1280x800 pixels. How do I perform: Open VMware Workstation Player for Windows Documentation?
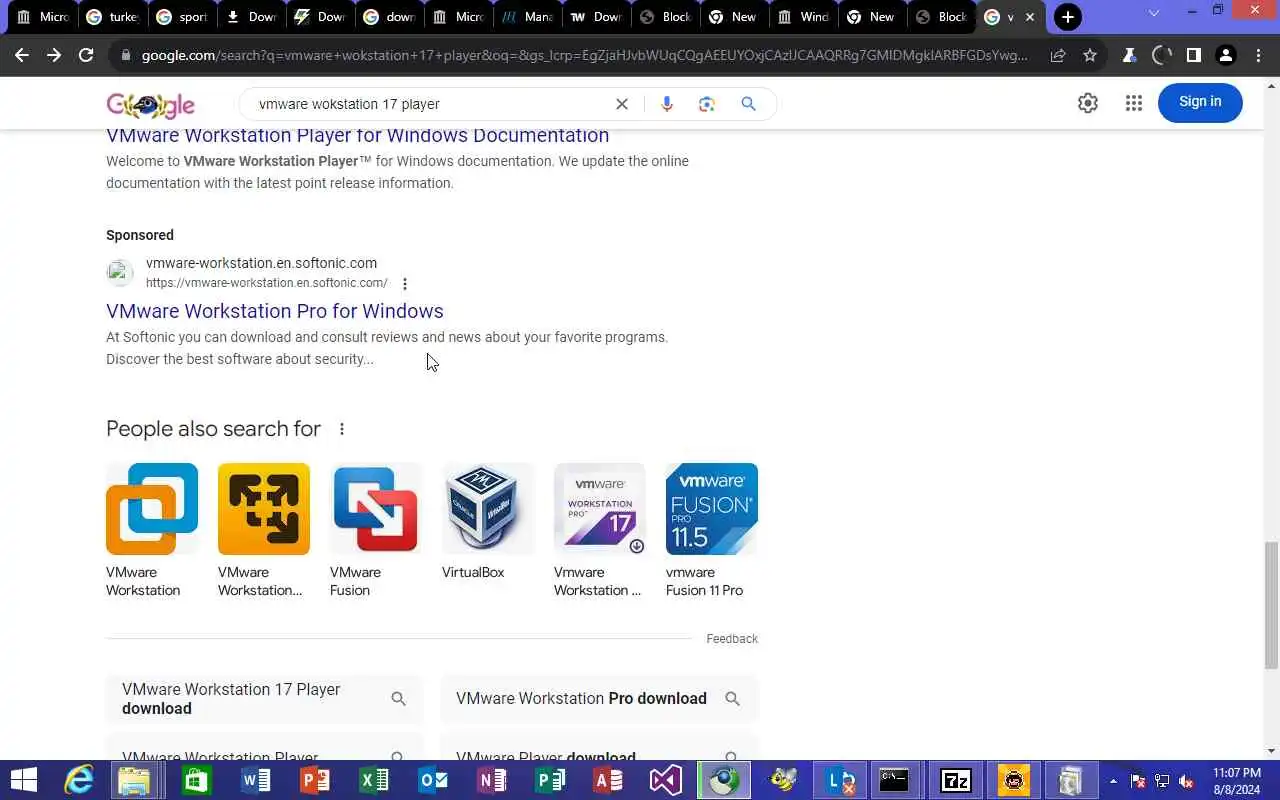click(357, 135)
